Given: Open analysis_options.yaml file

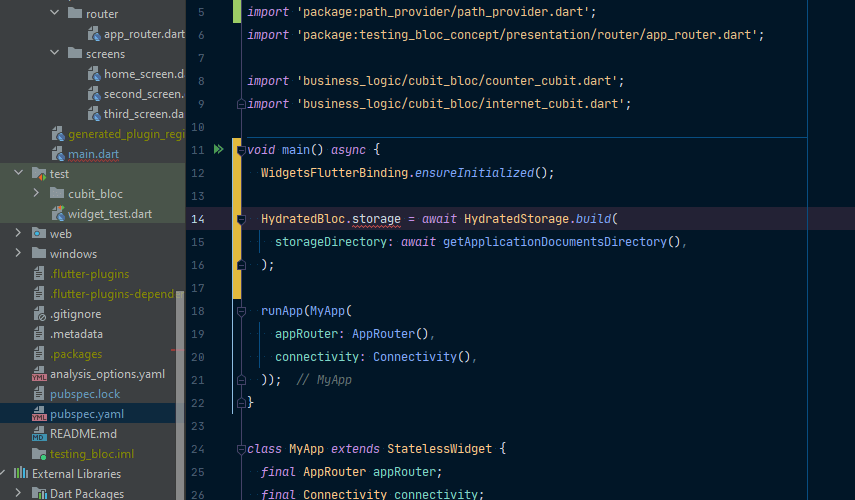Looking at the screenshot, I should click(107, 374).
